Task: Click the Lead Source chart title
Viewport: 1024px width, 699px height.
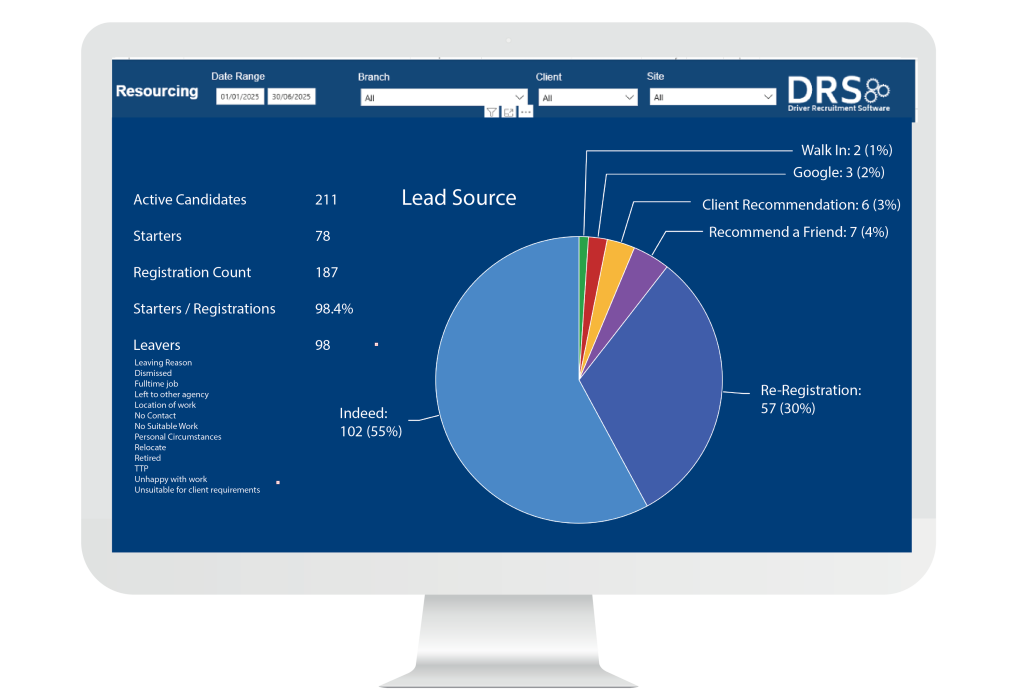Action: (458, 197)
